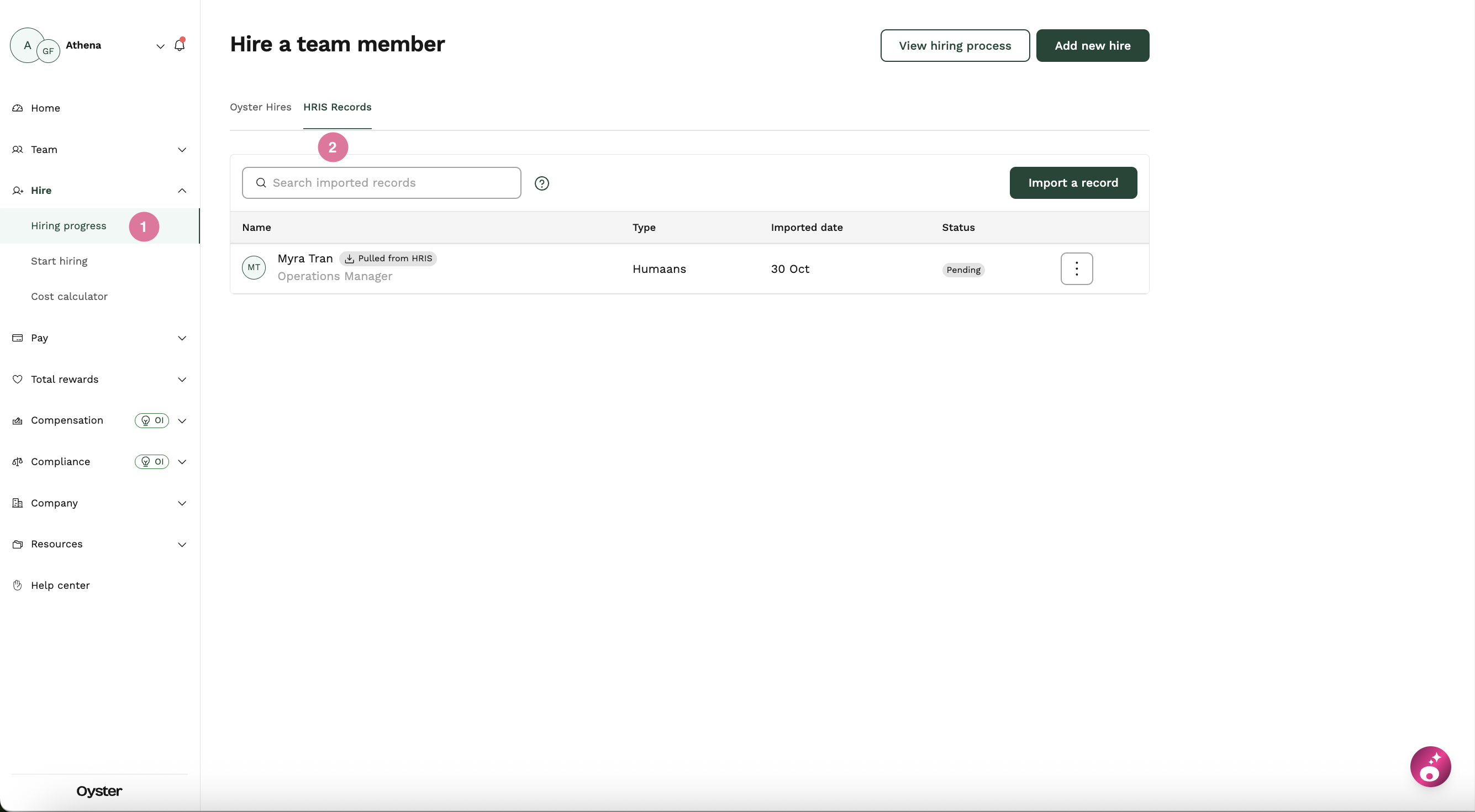Image resolution: width=1475 pixels, height=812 pixels.
Task: Expand the Resources chevron
Action: point(182,545)
